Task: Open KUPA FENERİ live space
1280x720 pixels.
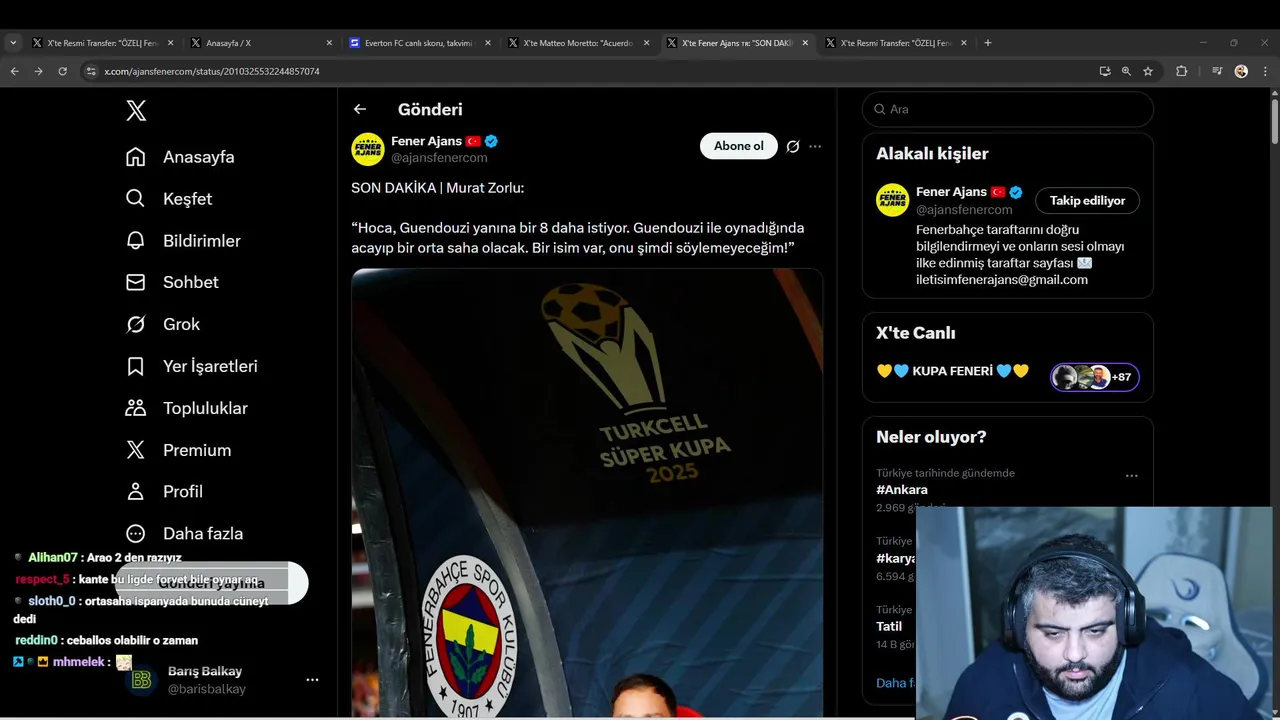Action: pos(952,372)
